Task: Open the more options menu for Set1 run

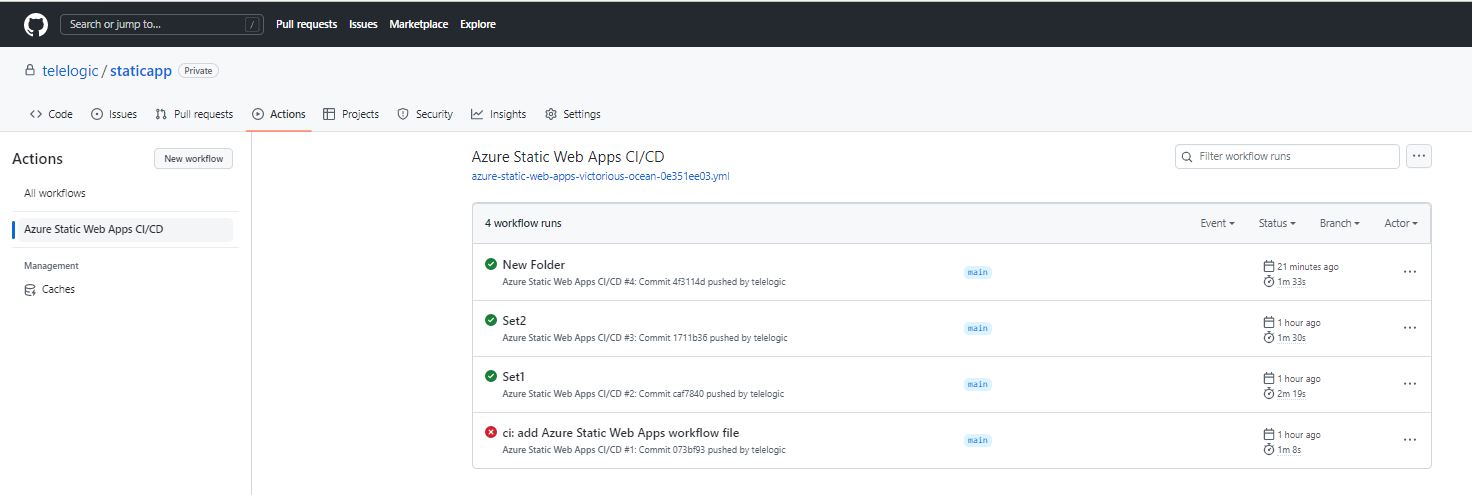Action: click(x=1410, y=384)
